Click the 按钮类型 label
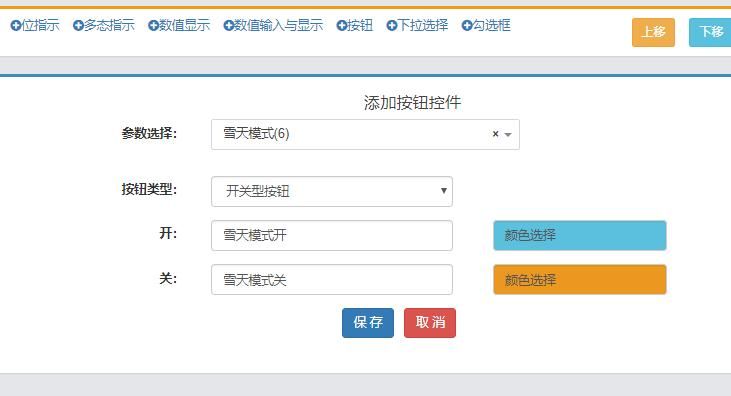 click(x=149, y=189)
